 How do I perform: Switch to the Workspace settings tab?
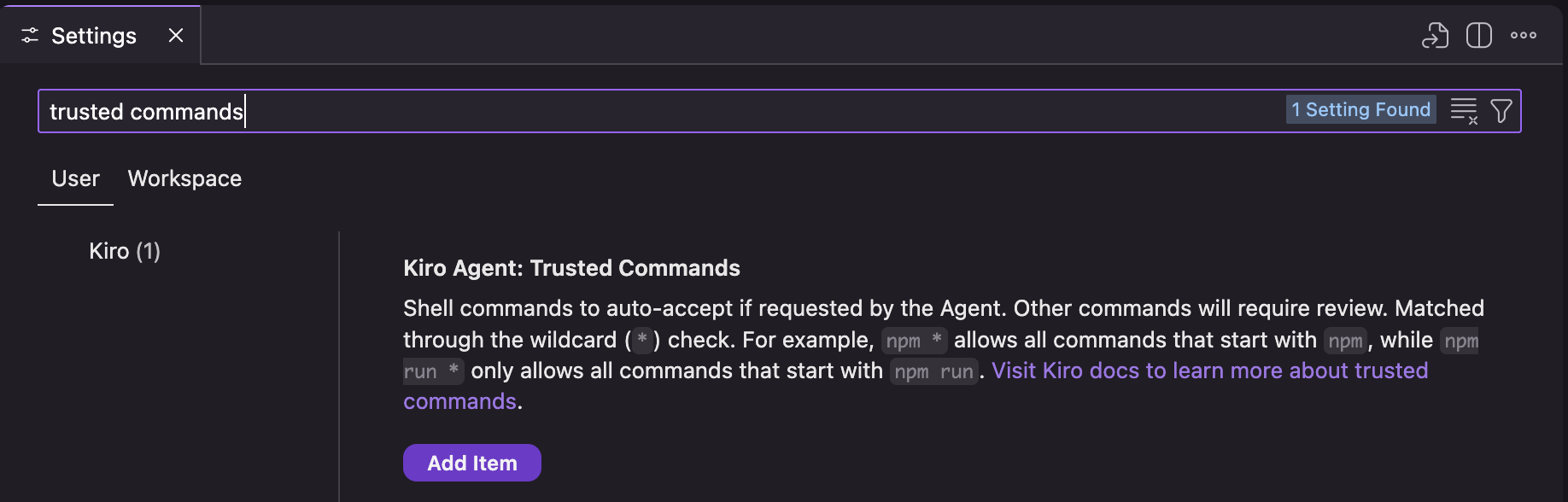coord(184,178)
